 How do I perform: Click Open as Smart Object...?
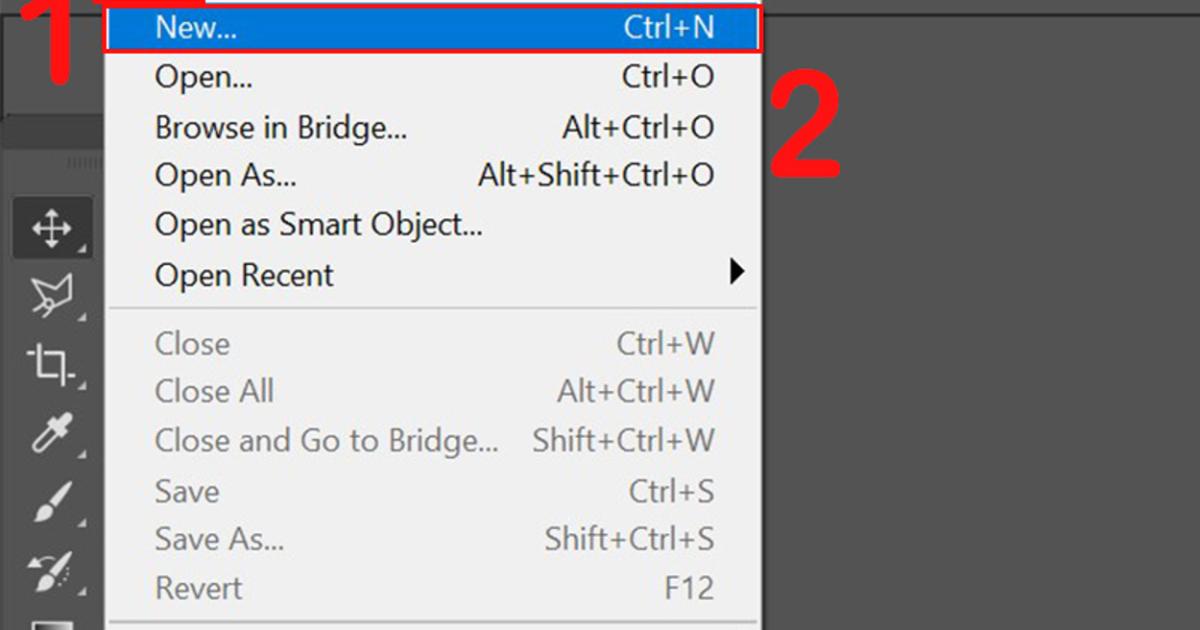318,225
